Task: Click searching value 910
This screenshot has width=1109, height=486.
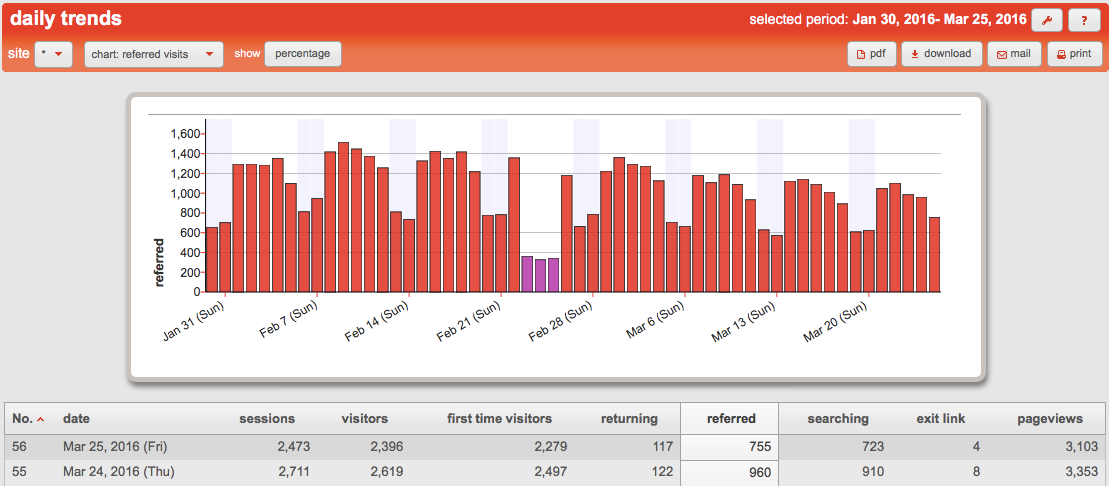Action: point(872,473)
